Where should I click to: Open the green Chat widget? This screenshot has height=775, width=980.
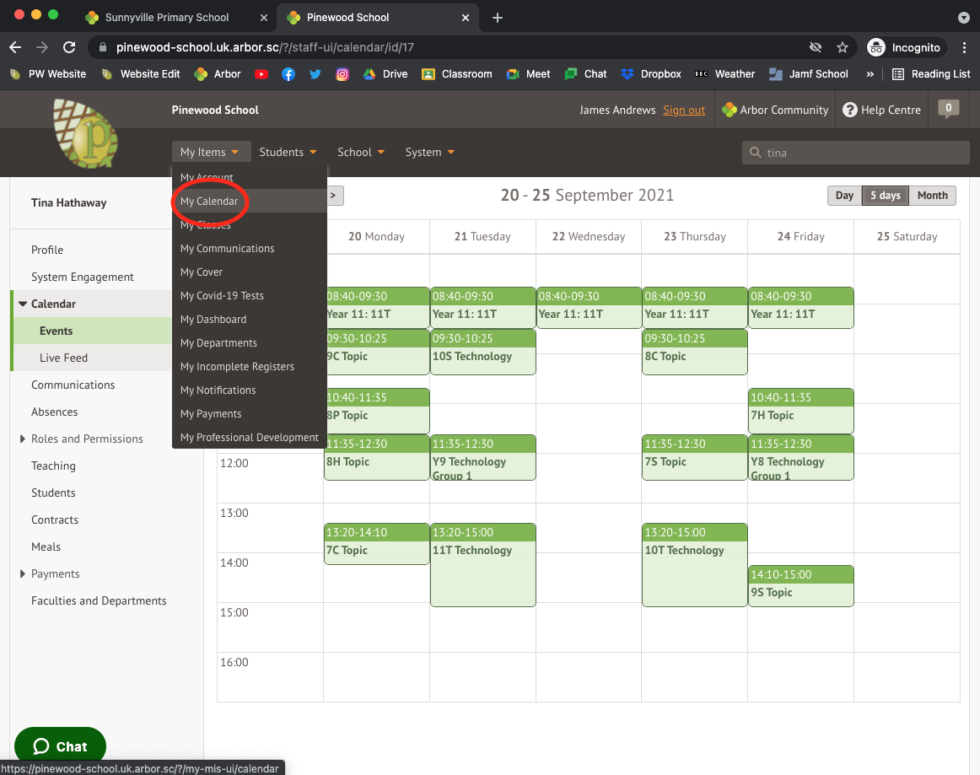pos(60,746)
